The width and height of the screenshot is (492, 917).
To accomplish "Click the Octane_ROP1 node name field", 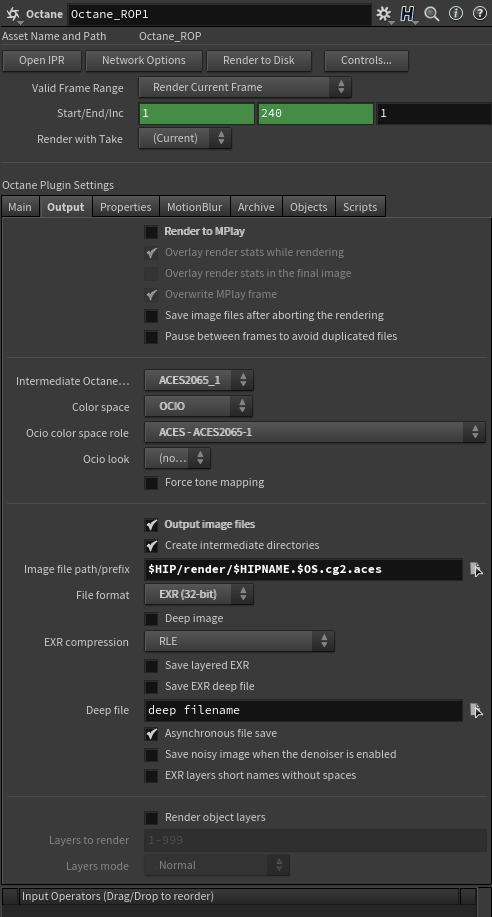I will pos(219,14).
